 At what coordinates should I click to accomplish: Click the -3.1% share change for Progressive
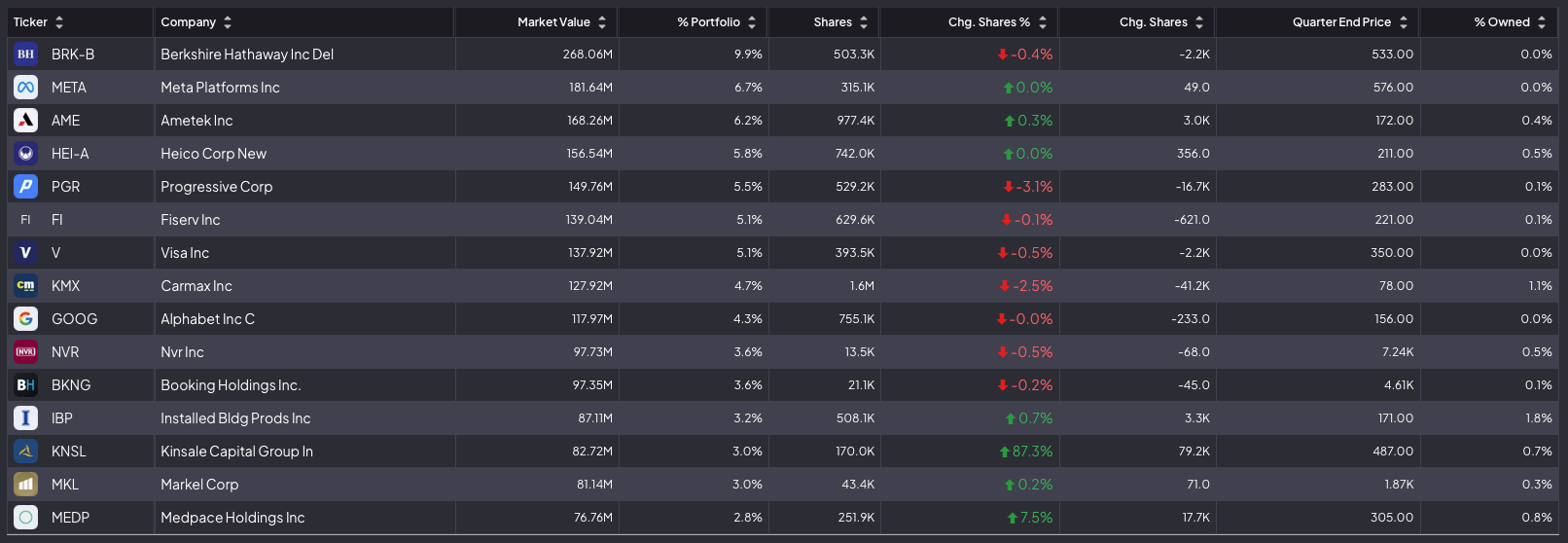pos(1028,187)
